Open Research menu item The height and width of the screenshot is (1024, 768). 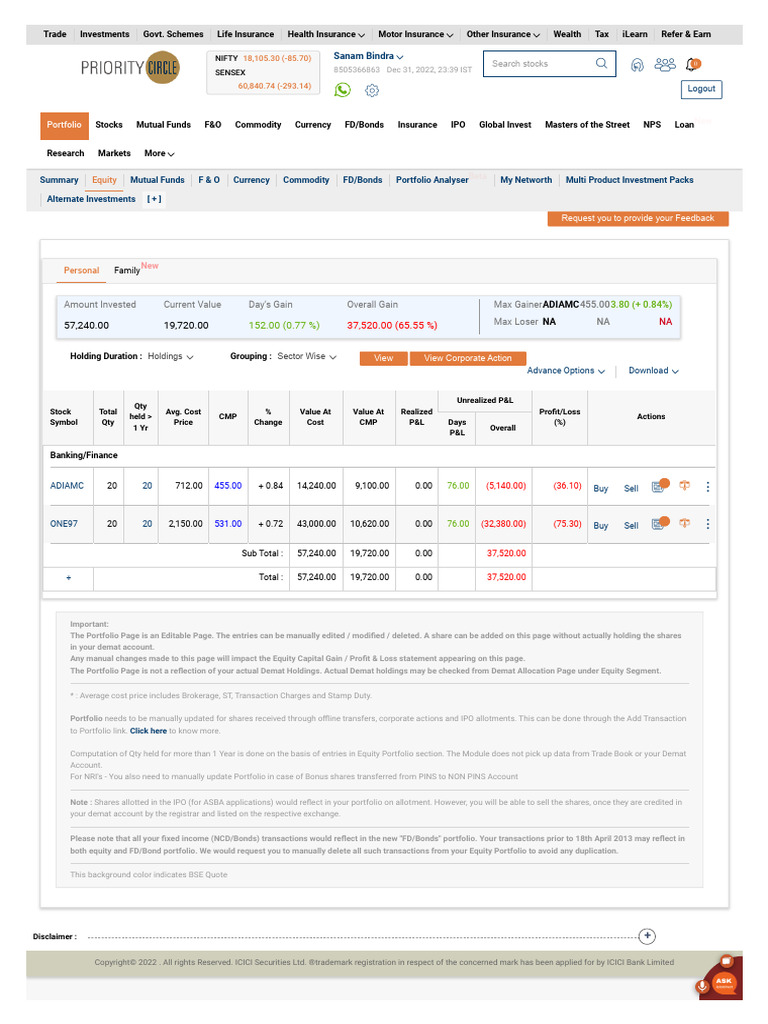65,153
